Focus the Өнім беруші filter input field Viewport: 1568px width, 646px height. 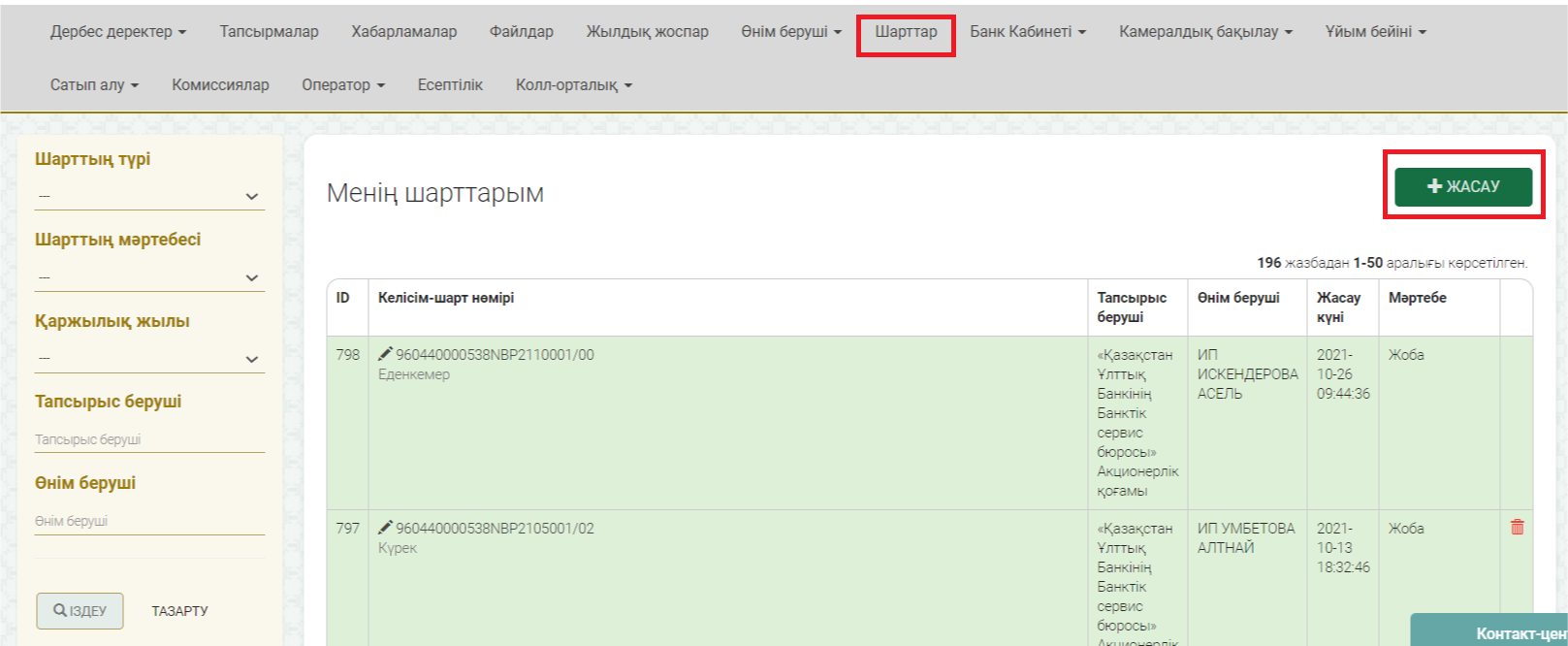pyautogui.click(x=149, y=521)
